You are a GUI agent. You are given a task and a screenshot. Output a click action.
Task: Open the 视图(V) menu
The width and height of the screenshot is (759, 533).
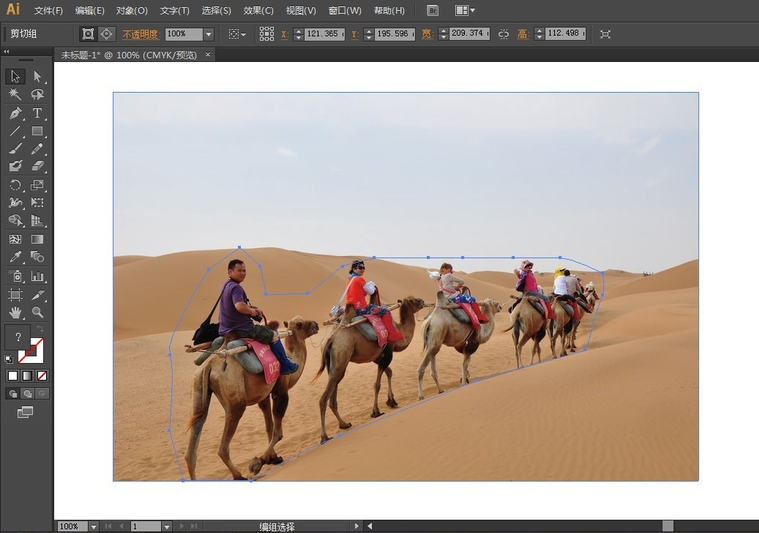pyautogui.click(x=301, y=10)
